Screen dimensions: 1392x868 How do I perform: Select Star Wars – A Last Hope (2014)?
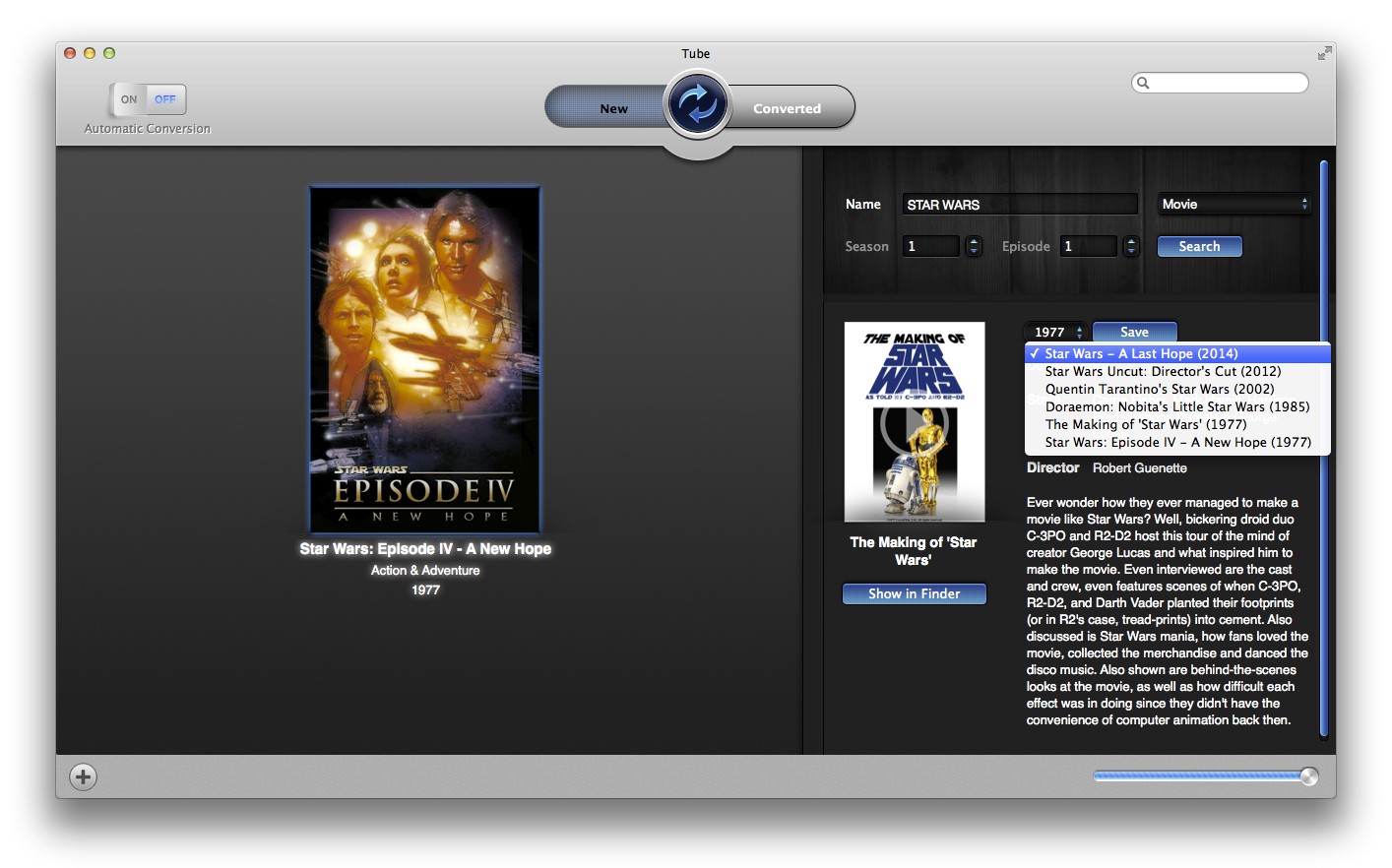point(1177,353)
